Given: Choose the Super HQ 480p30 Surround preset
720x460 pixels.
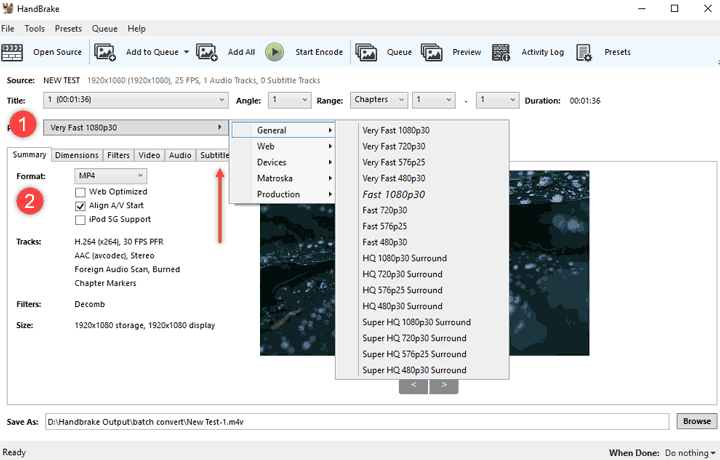Looking at the screenshot, I should point(422,370).
